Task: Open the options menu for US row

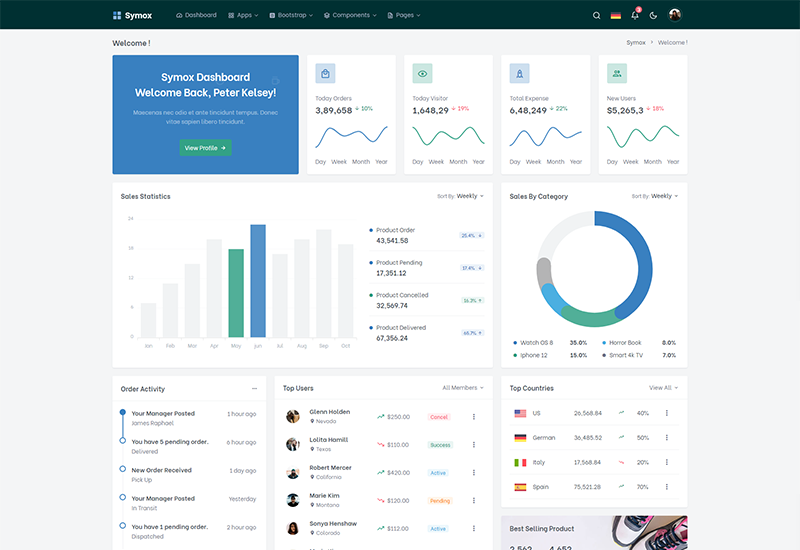Action: [667, 413]
